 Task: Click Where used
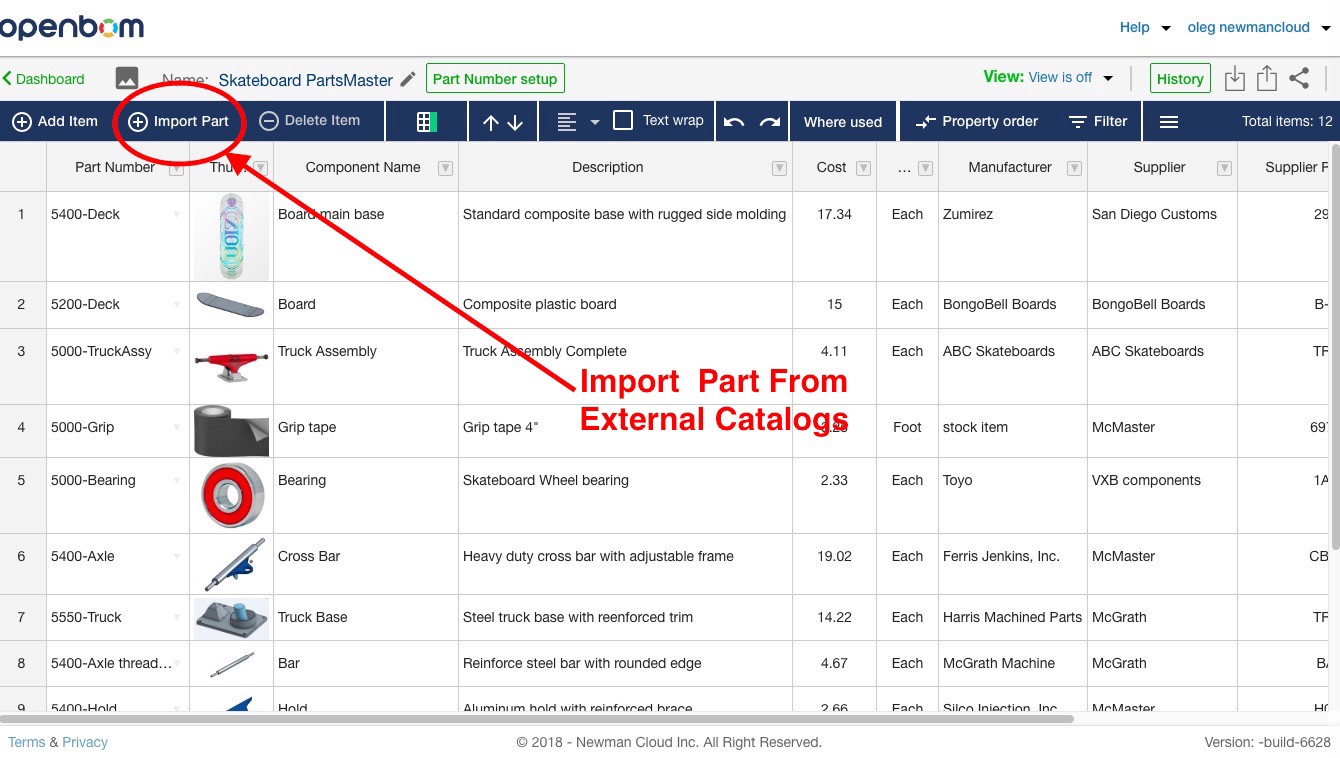click(x=843, y=122)
